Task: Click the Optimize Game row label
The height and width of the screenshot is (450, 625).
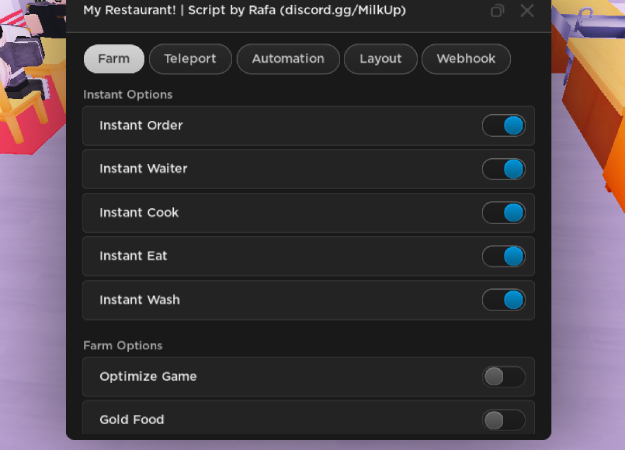Action: pos(148,377)
